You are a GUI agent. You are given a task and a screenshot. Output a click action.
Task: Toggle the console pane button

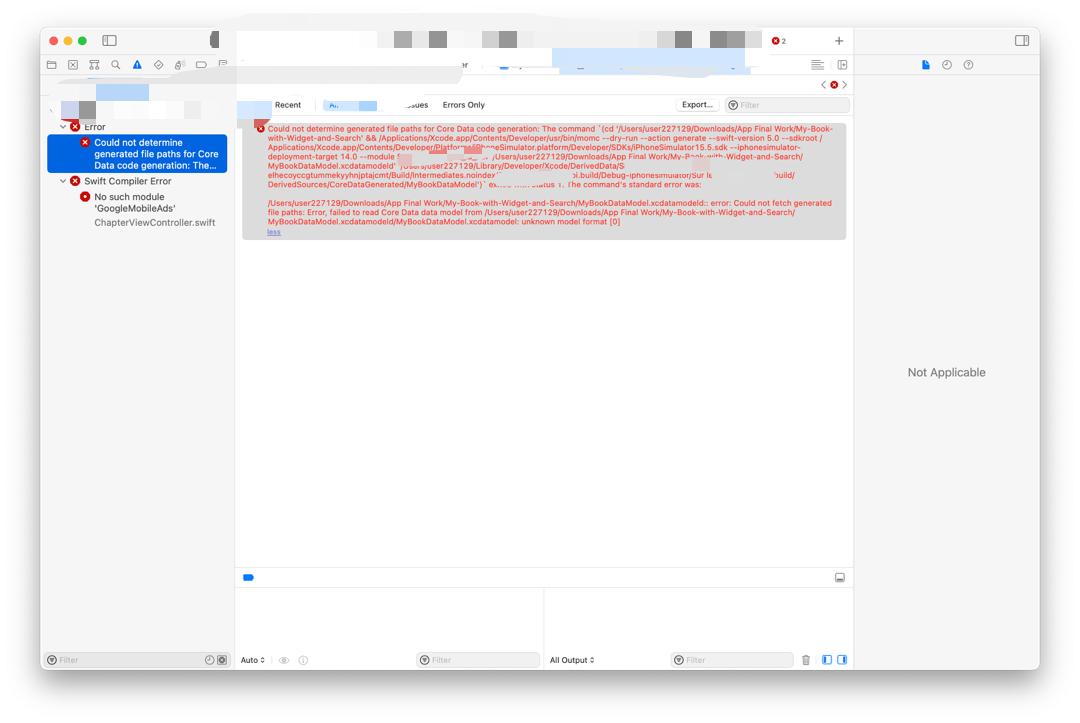(842, 660)
